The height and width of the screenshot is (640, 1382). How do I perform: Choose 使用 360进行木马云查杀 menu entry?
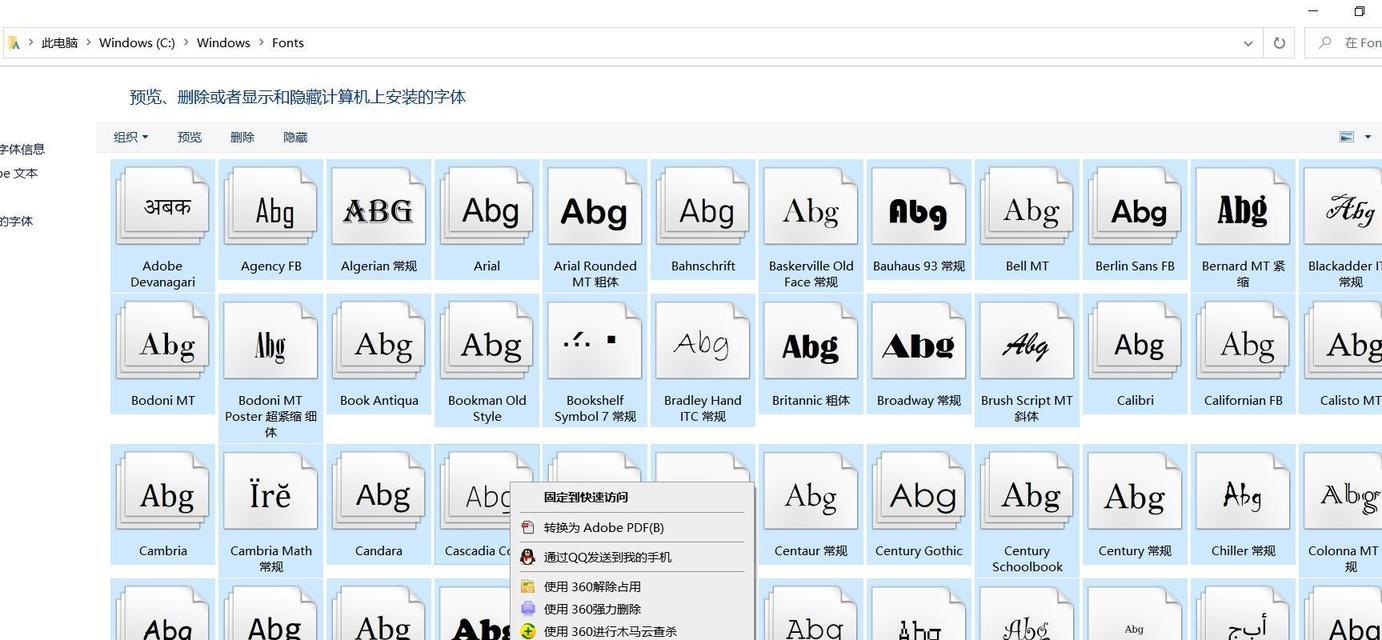pos(632,631)
